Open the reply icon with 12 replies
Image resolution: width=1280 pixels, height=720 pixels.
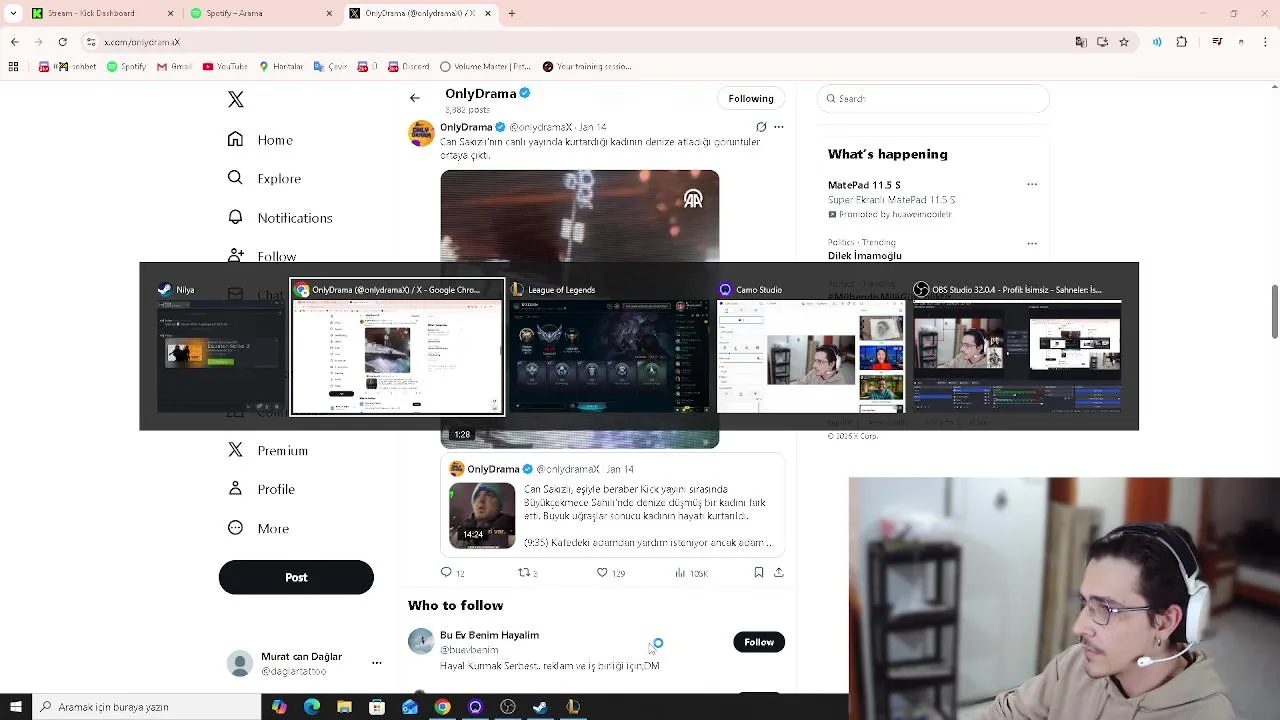point(446,572)
